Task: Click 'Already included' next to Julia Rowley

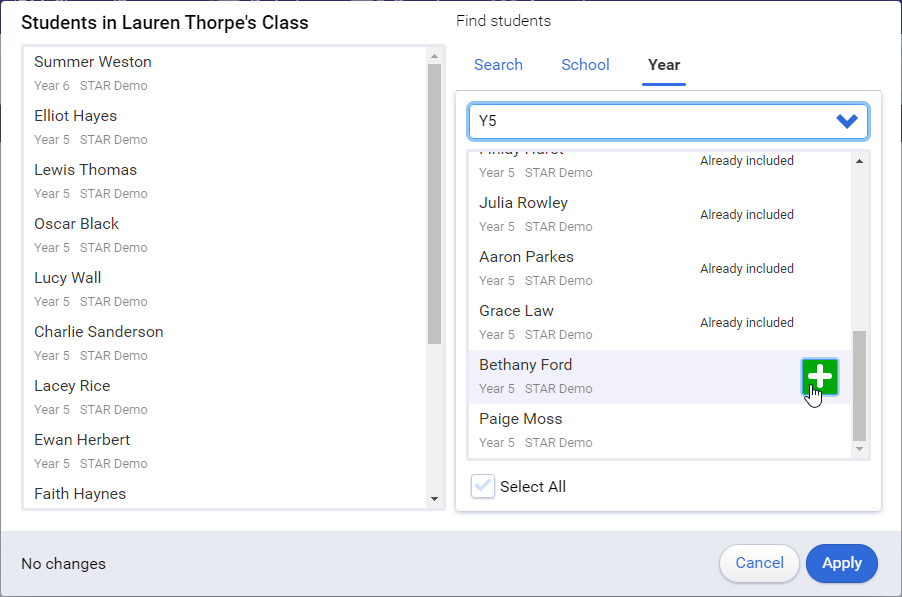Action: coord(747,215)
